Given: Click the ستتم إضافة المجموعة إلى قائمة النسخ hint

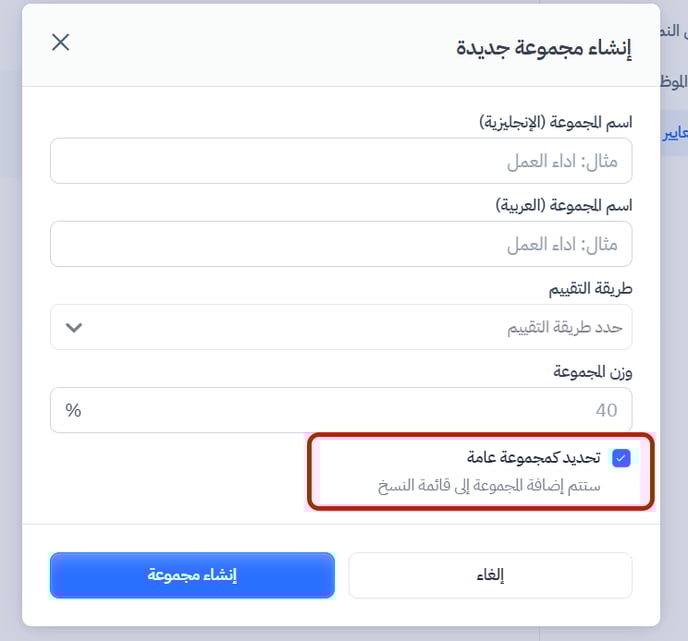Looking at the screenshot, I should pos(489,486).
